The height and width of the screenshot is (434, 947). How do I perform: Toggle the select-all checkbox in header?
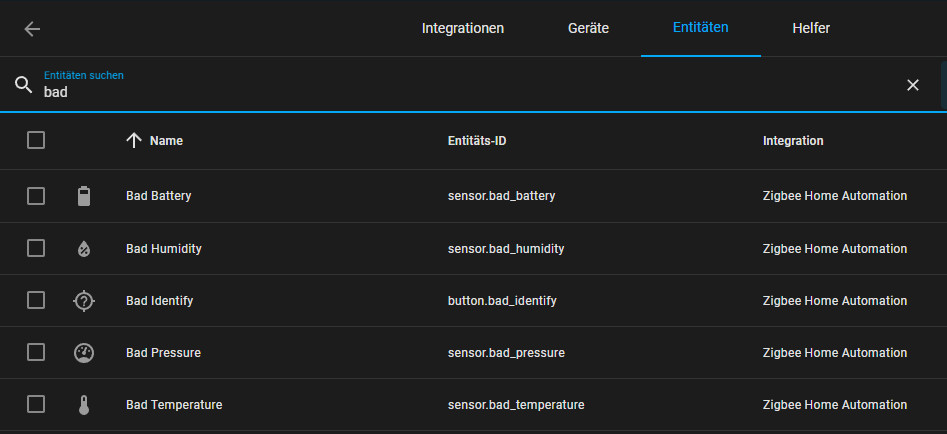coord(36,141)
